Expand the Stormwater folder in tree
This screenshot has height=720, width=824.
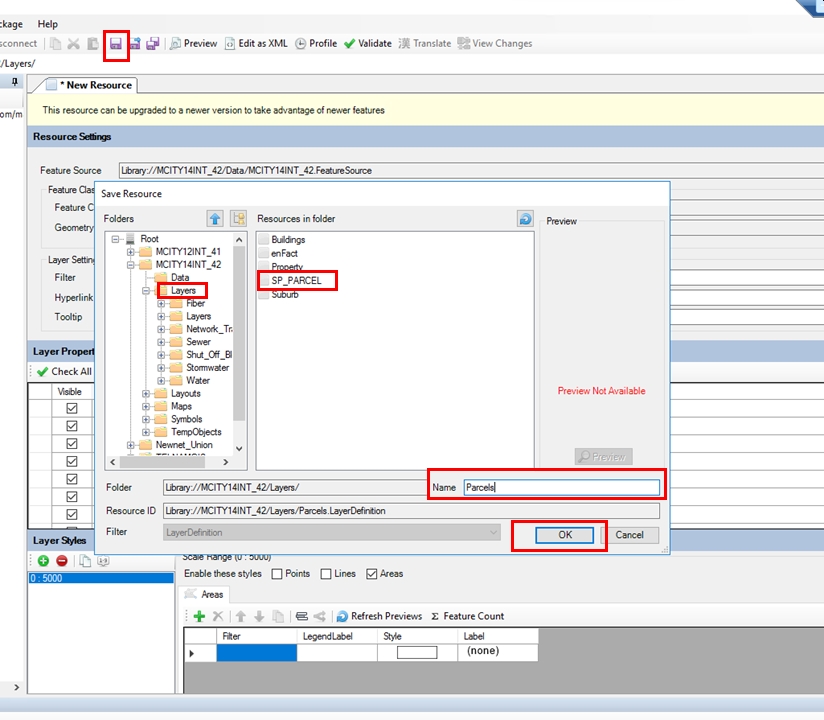click(x=162, y=368)
